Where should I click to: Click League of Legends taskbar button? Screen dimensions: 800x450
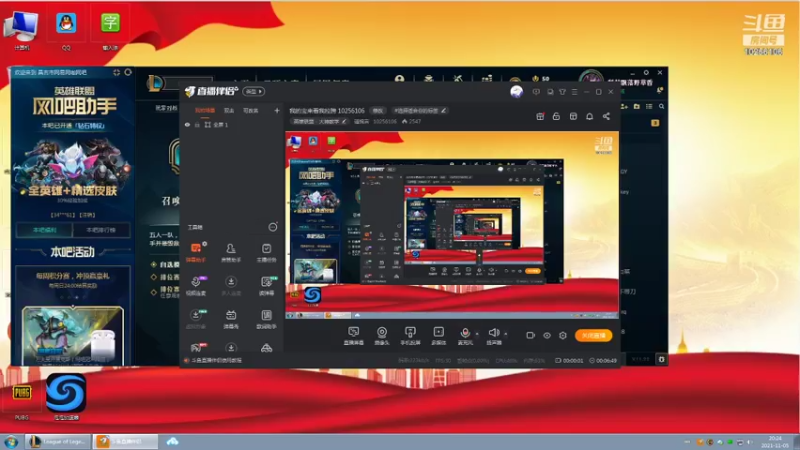tap(58, 441)
